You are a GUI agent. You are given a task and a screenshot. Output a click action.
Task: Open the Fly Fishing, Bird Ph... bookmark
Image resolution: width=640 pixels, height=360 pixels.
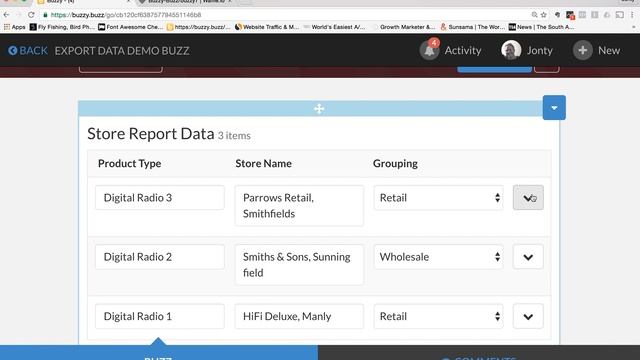point(62,27)
